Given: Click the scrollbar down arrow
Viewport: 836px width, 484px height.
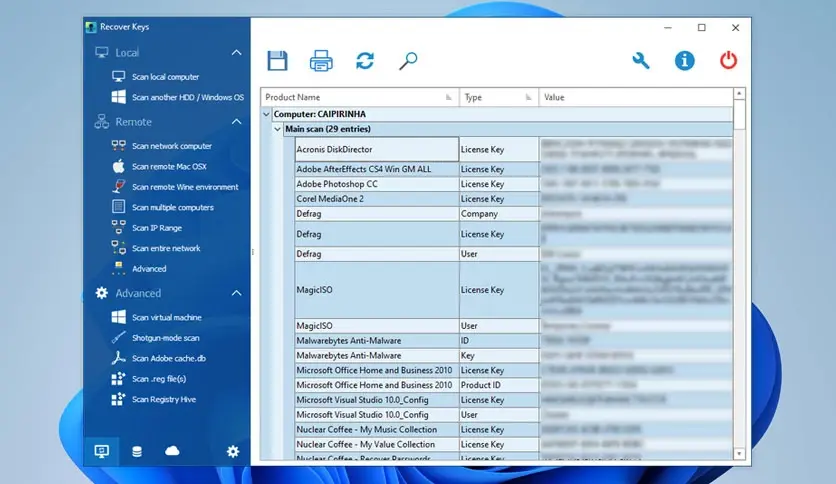Looking at the screenshot, I should [x=739, y=454].
